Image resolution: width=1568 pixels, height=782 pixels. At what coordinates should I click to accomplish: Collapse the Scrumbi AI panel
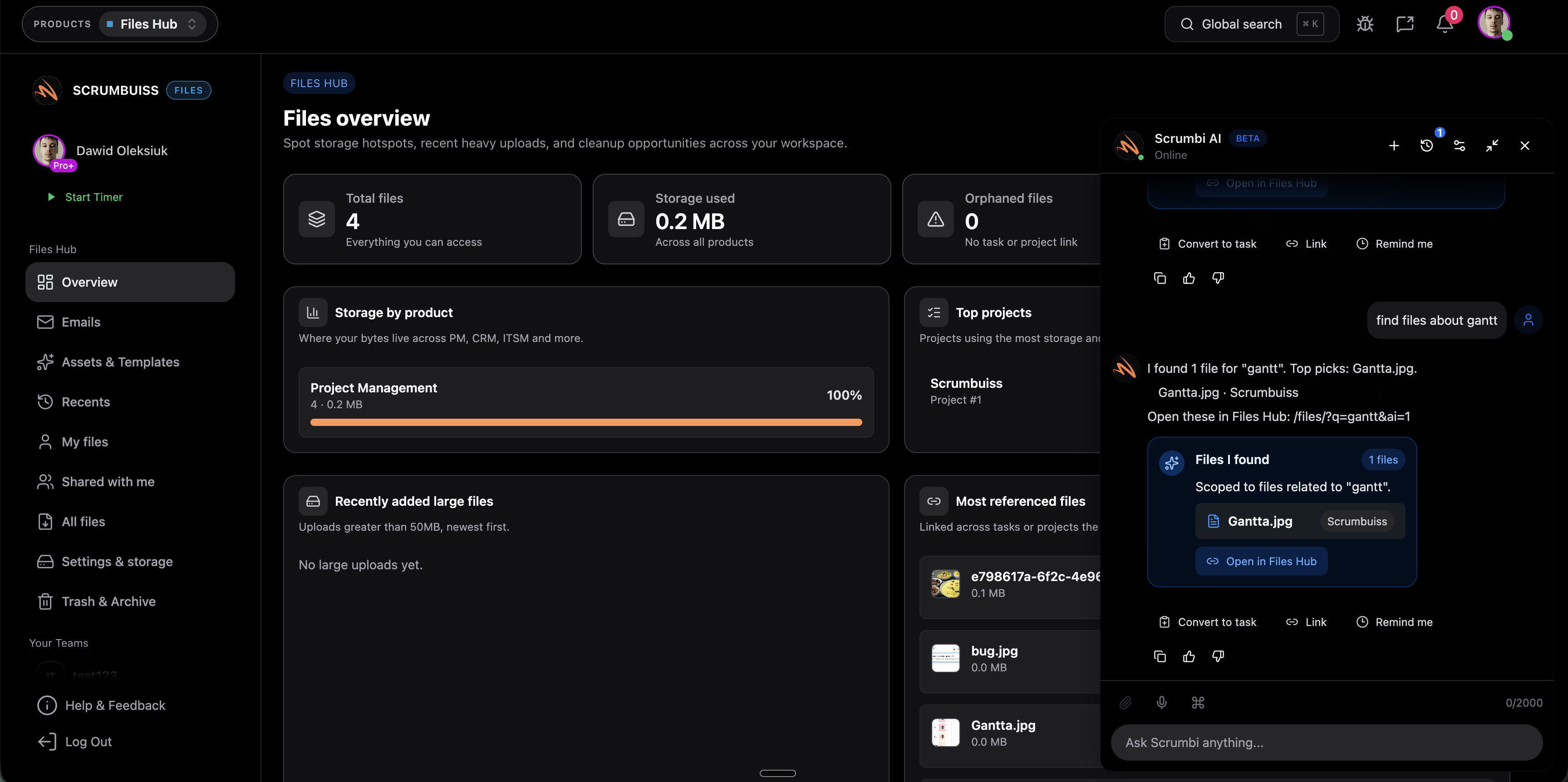pyautogui.click(x=1493, y=146)
